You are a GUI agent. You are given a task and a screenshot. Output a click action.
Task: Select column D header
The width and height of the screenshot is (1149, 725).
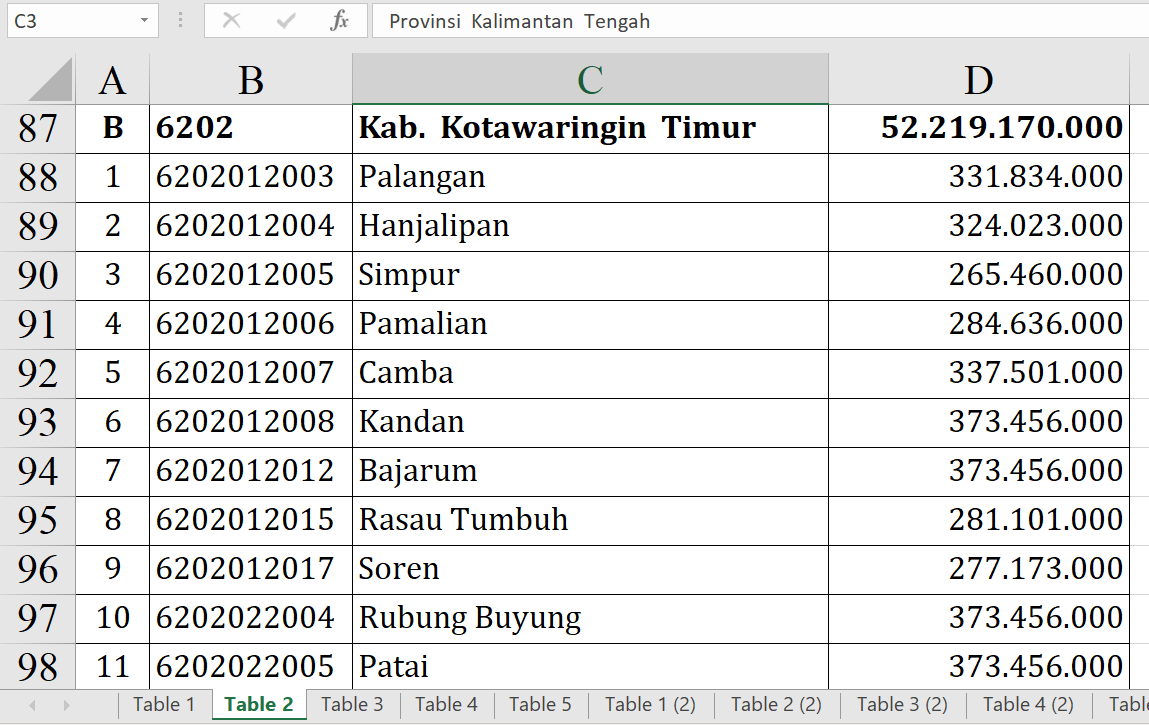point(978,80)
